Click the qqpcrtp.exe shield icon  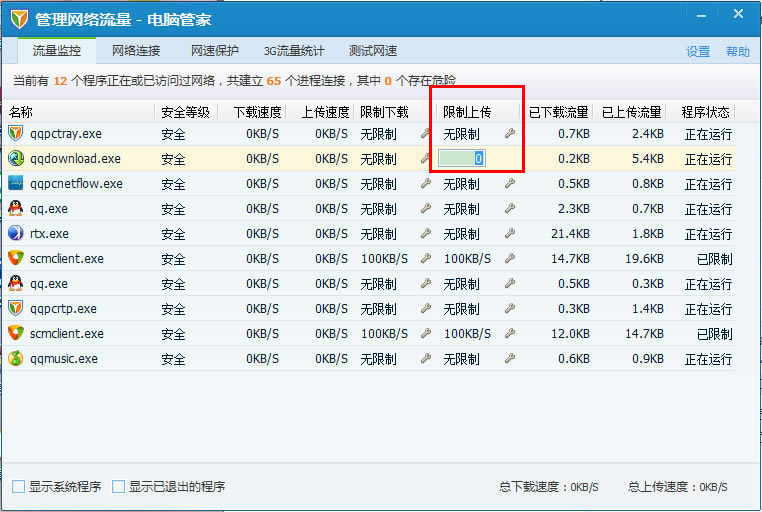click(x=16, y=308)
